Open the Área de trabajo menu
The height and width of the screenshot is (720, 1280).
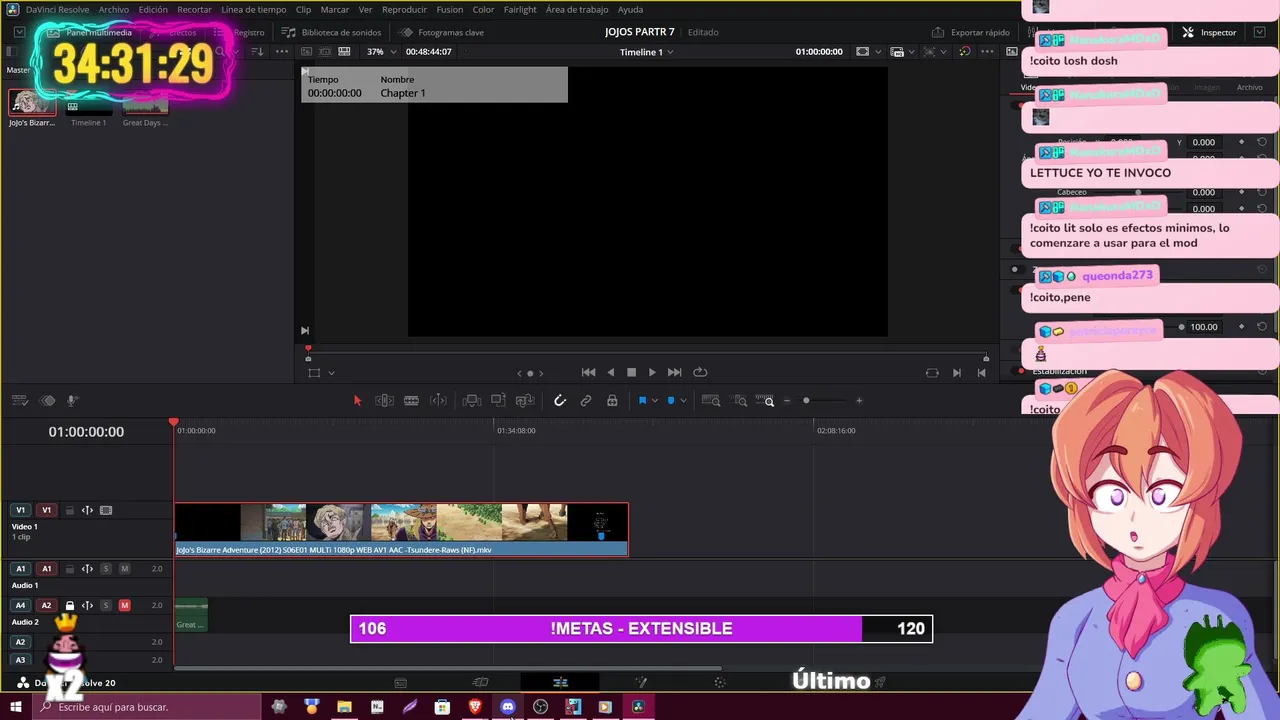[x=577, y=9]
